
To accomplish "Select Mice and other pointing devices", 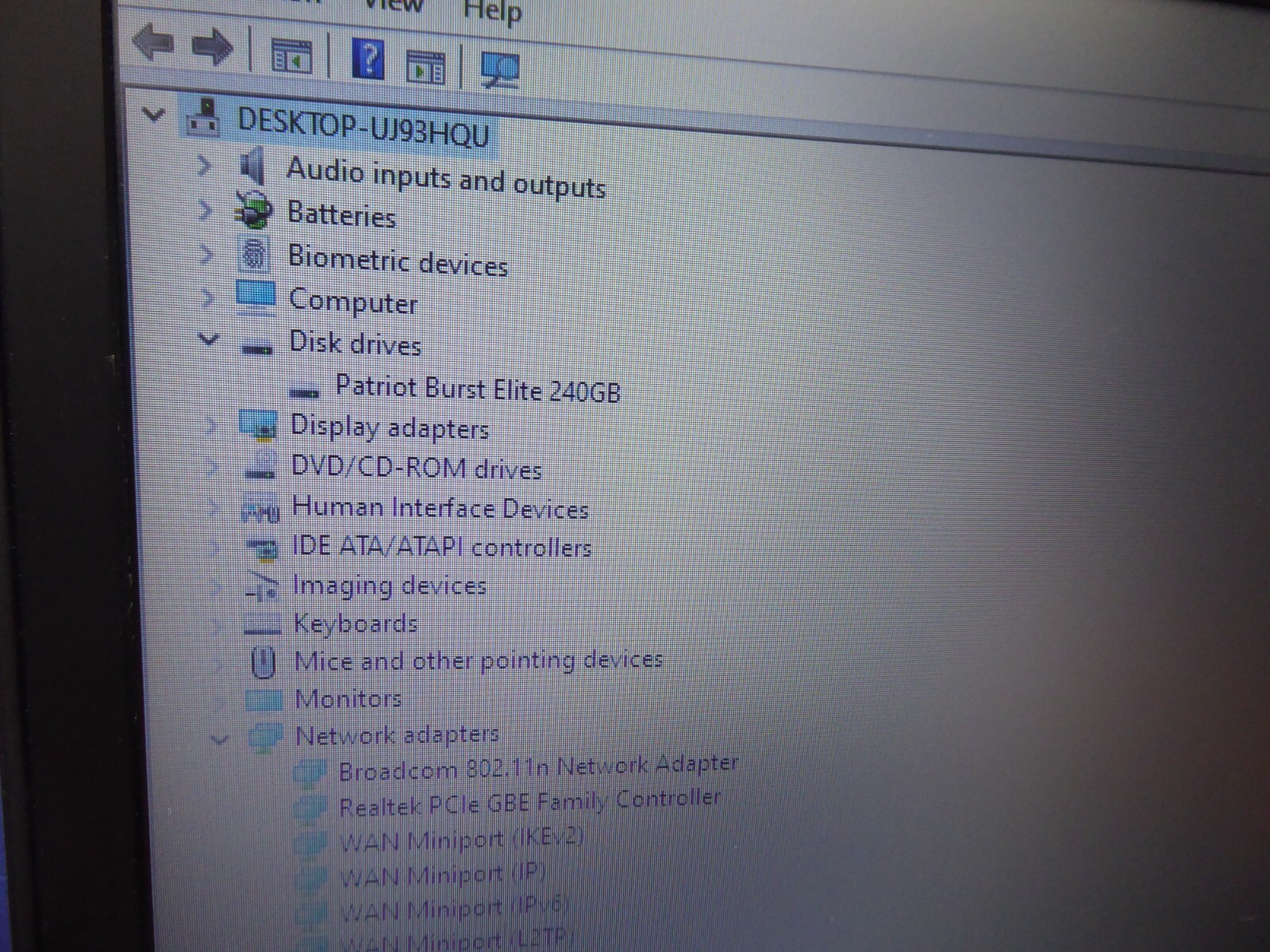I will pos(479,660).
